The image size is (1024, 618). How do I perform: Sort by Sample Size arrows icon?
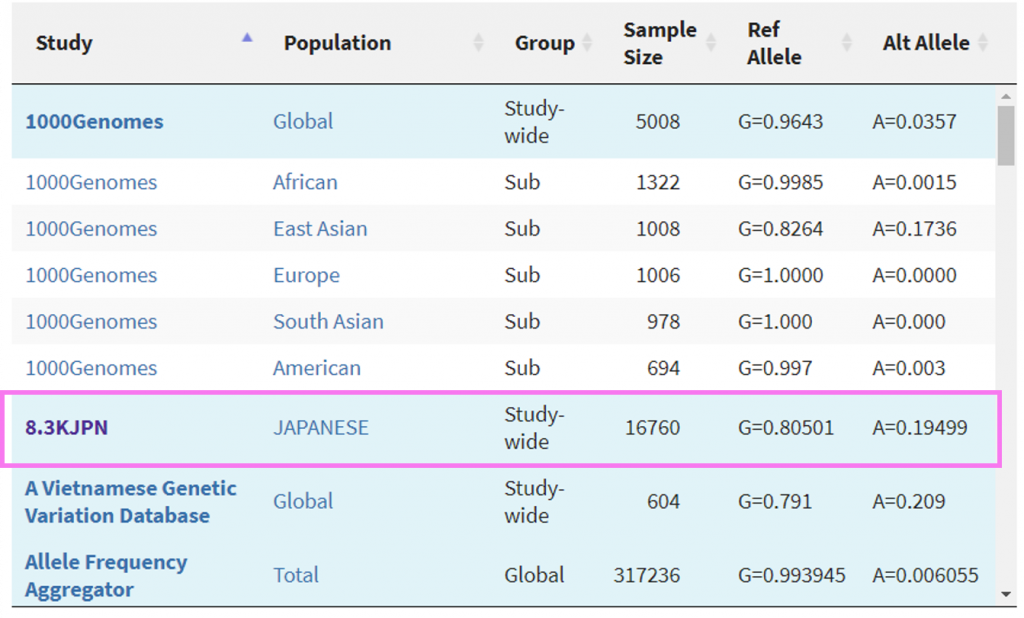[x=711, y=42]
